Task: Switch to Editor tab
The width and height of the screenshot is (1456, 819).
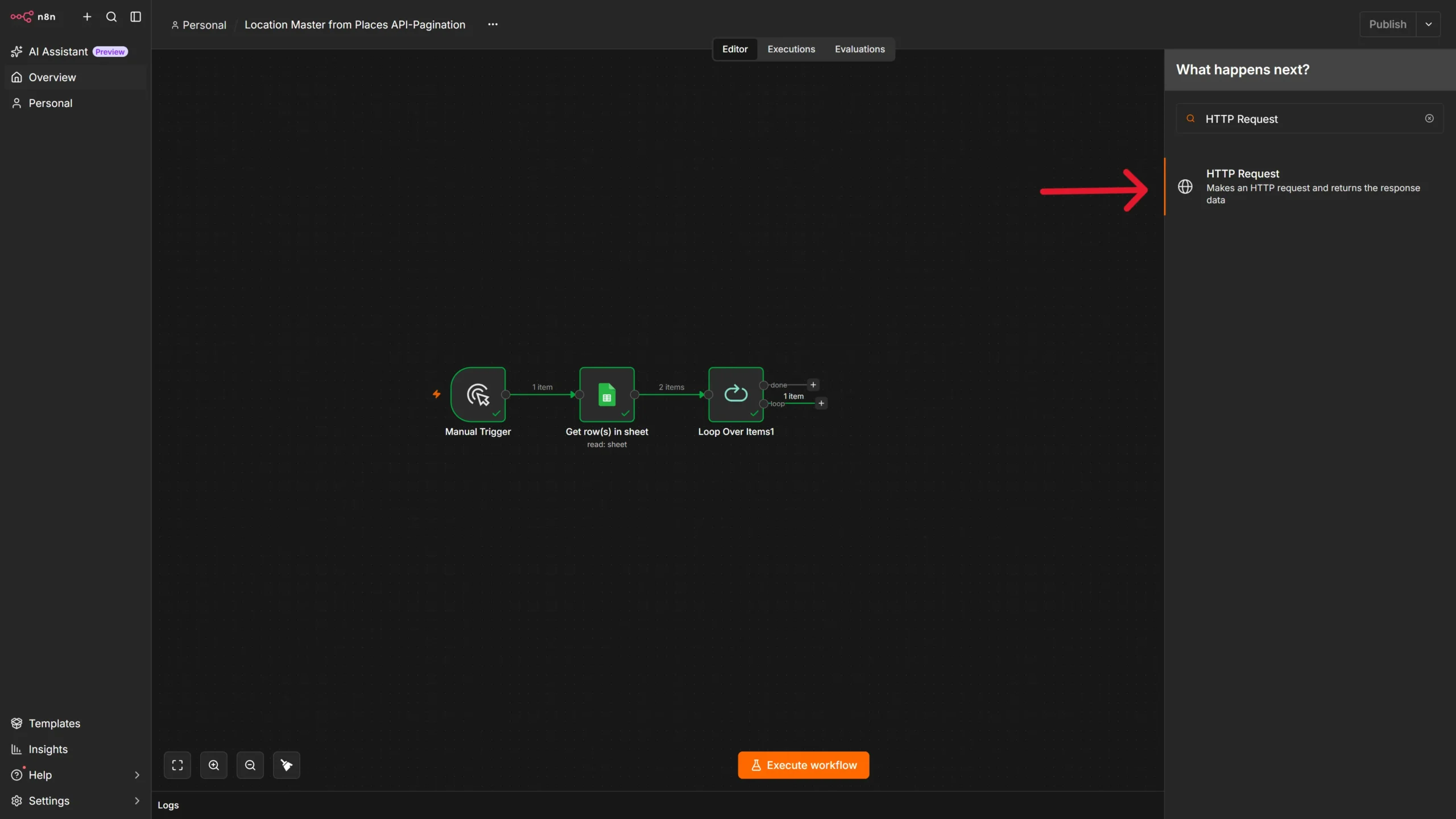Action: [735, 49]
